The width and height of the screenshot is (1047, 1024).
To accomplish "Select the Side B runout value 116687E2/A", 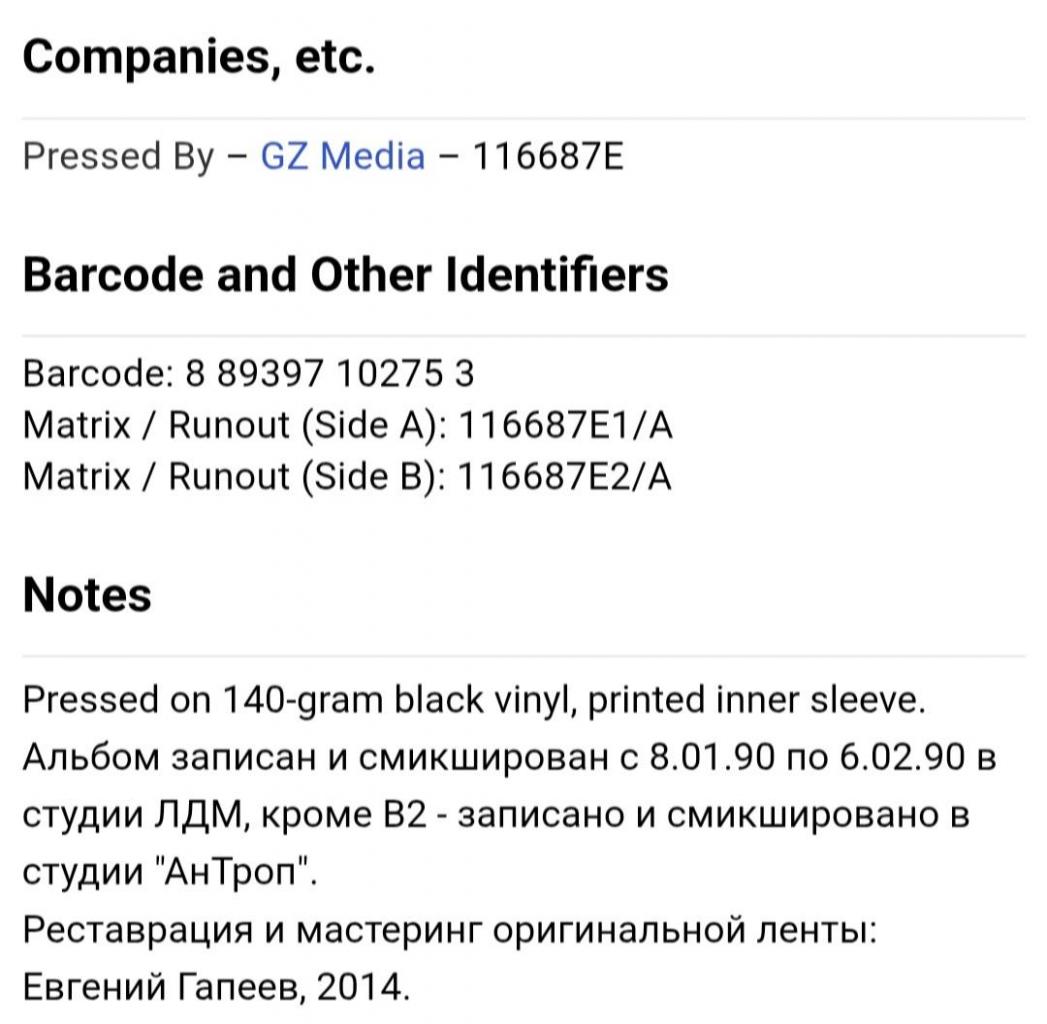I will pos(565,476).
